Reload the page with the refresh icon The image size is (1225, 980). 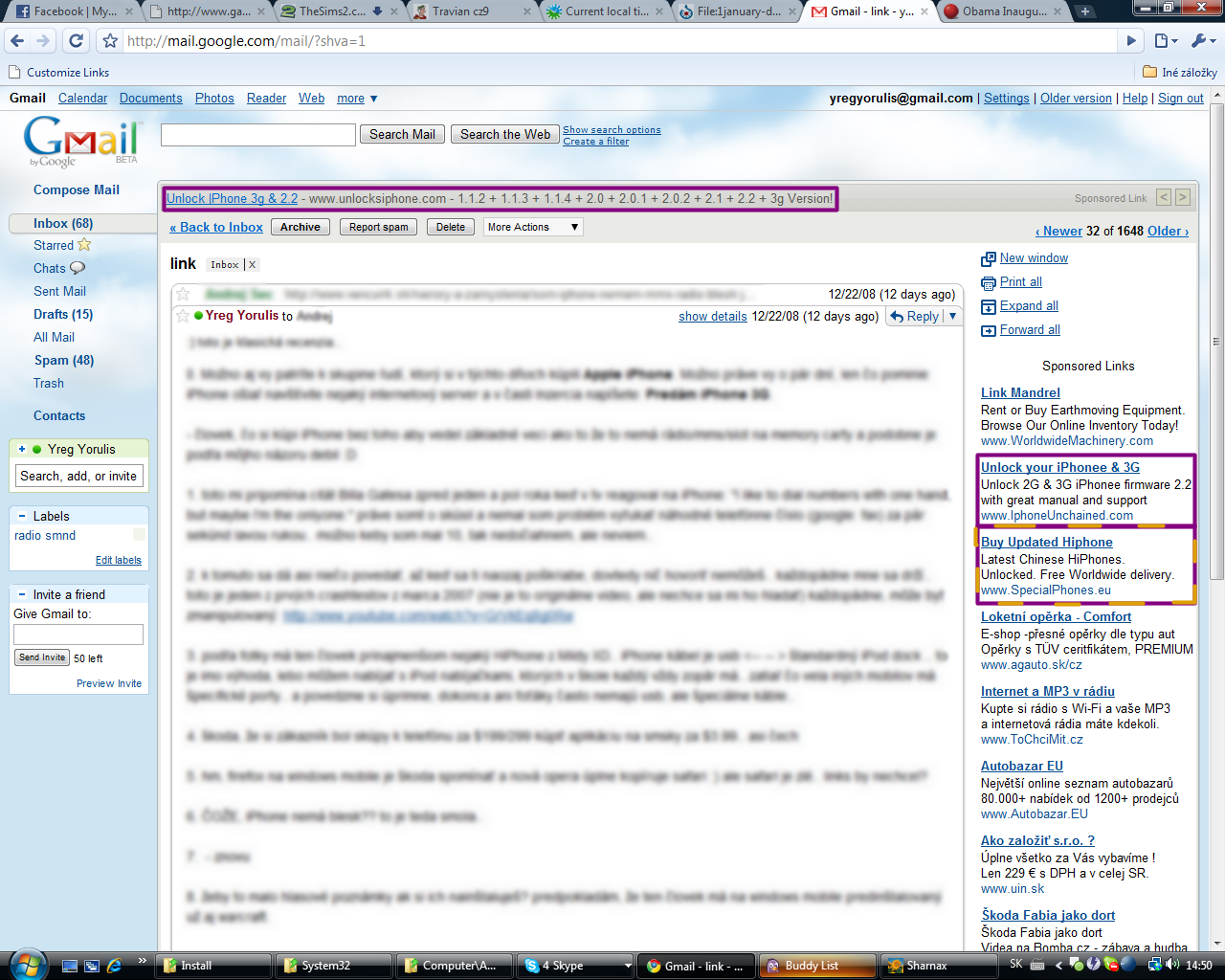(77, 41)
